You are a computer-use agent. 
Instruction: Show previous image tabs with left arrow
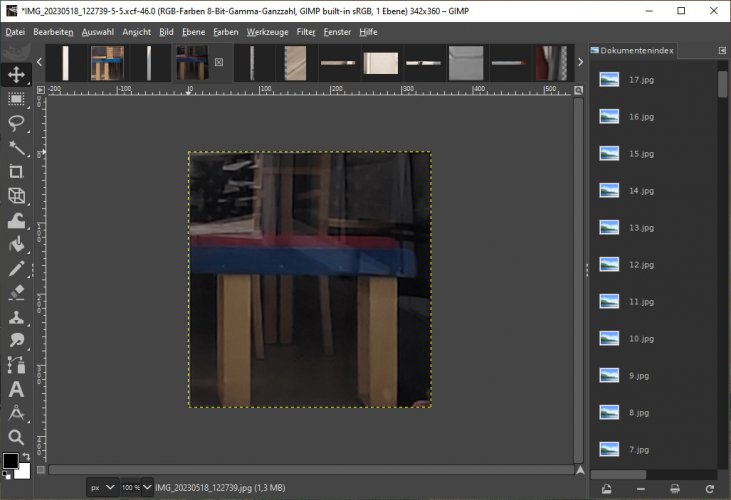tap(39, 62)
